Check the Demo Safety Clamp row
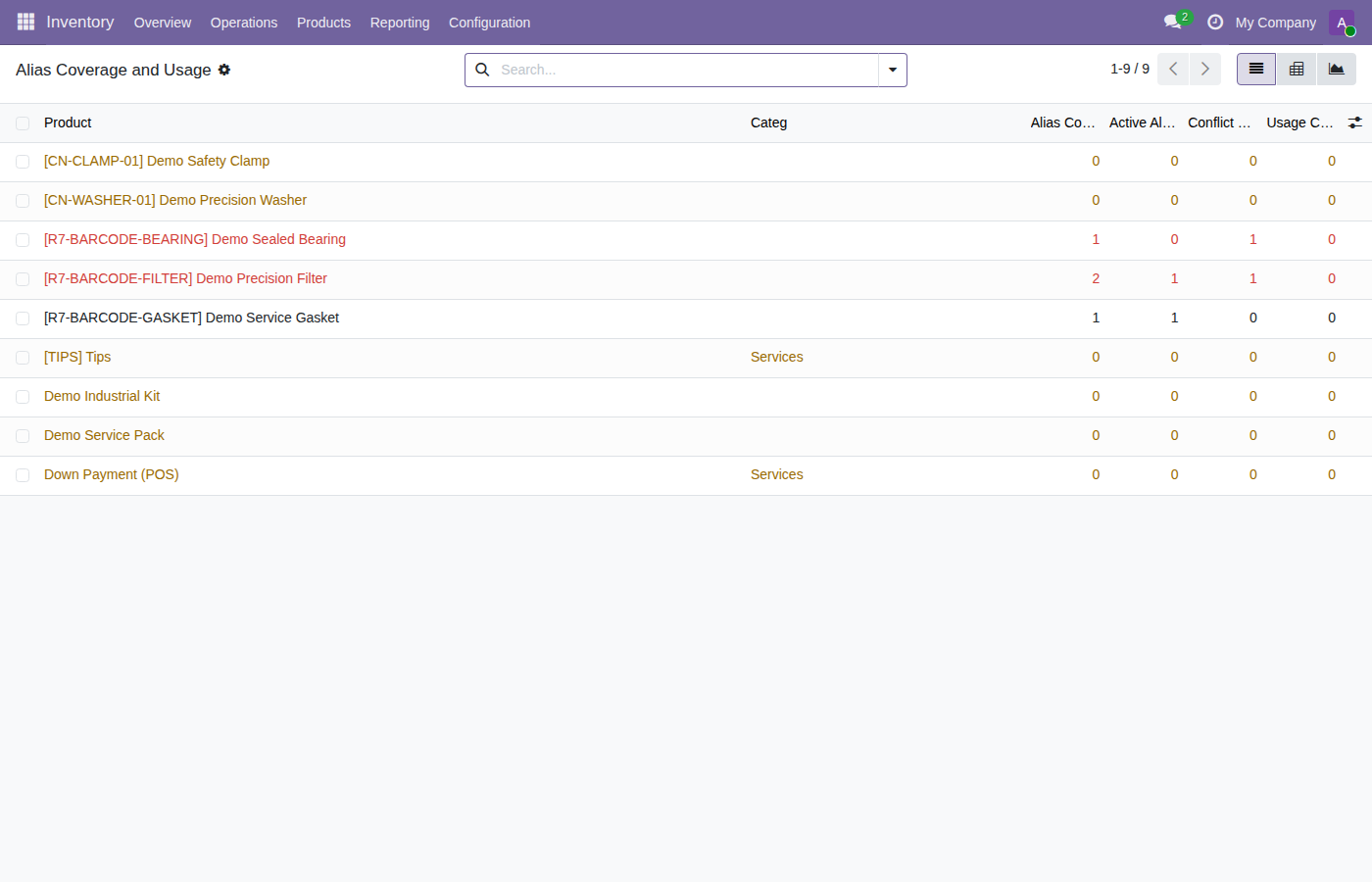Screen dimensions: 1372x882 [23, 162]
